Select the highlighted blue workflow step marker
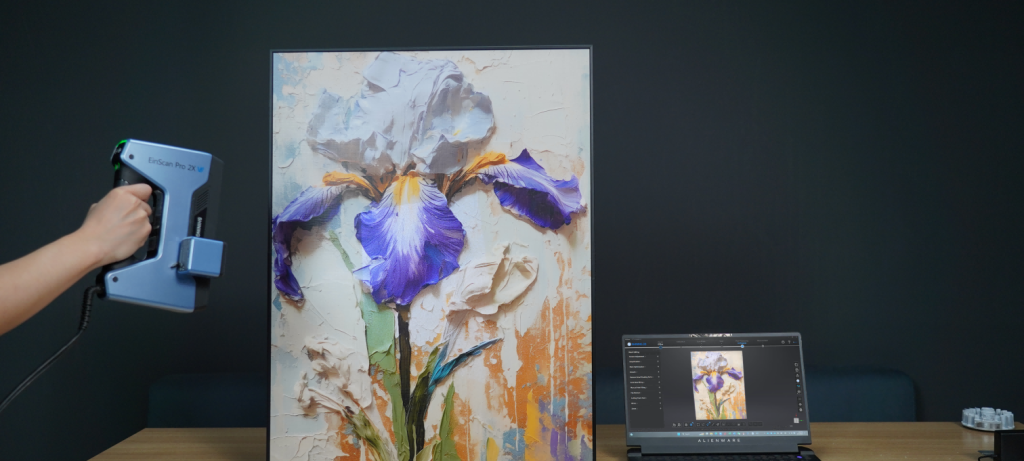This screenshot has height=461, width=1024. pos(743,346)
